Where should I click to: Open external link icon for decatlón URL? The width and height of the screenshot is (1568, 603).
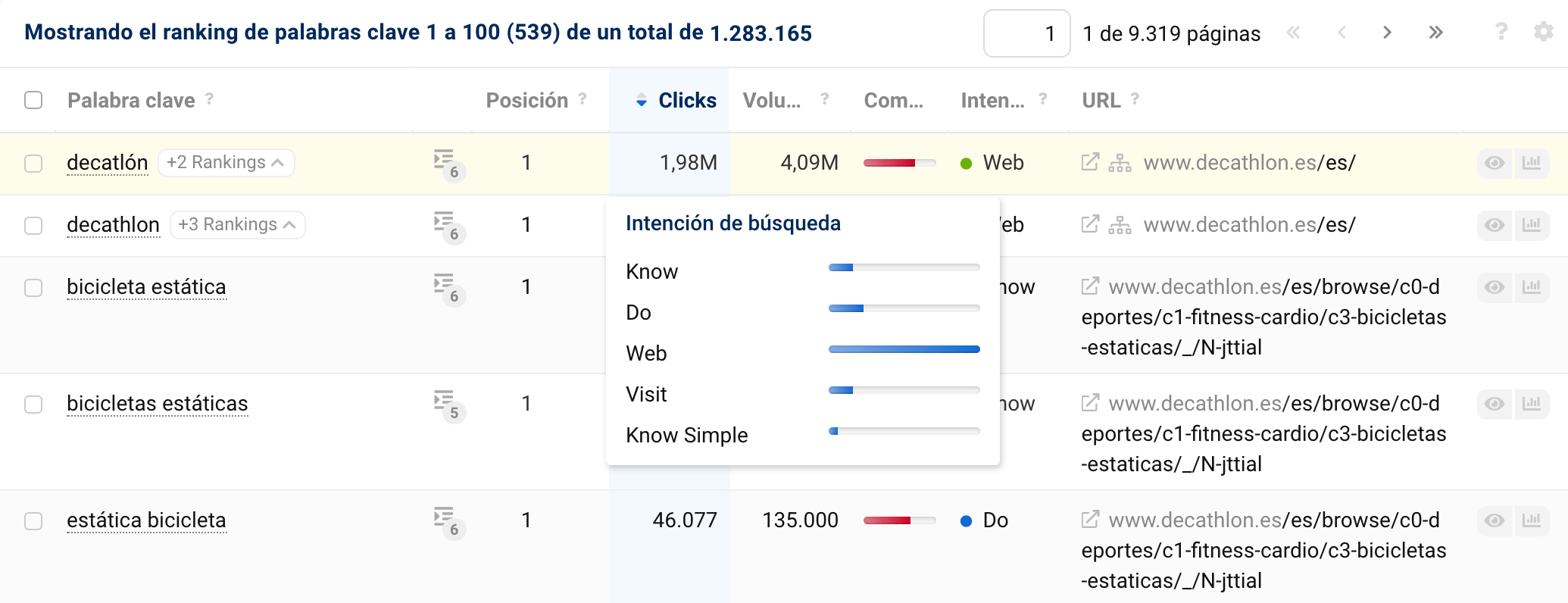coord(1090,162)
